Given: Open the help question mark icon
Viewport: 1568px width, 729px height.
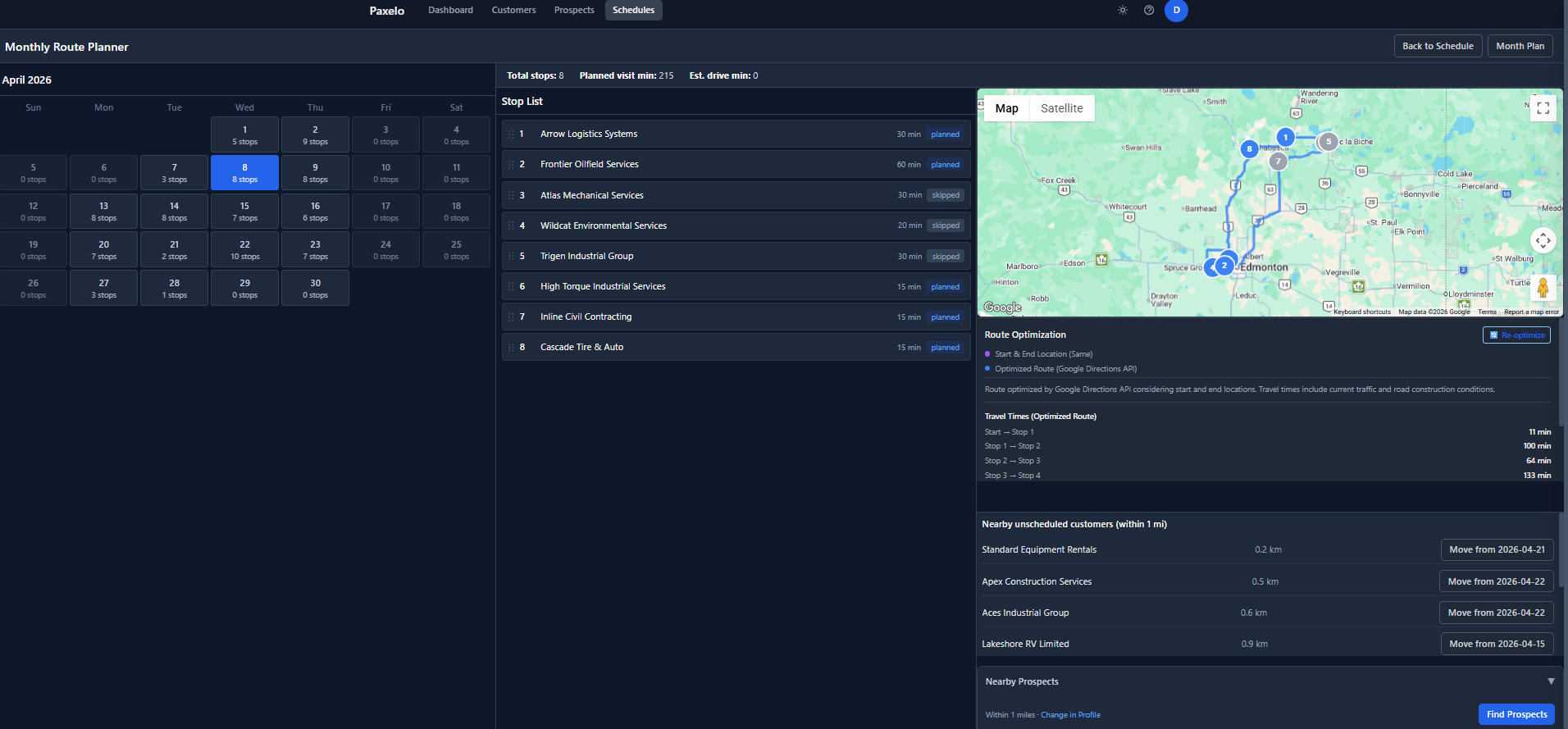Looking at the screenshot, I should [1149, 11].
